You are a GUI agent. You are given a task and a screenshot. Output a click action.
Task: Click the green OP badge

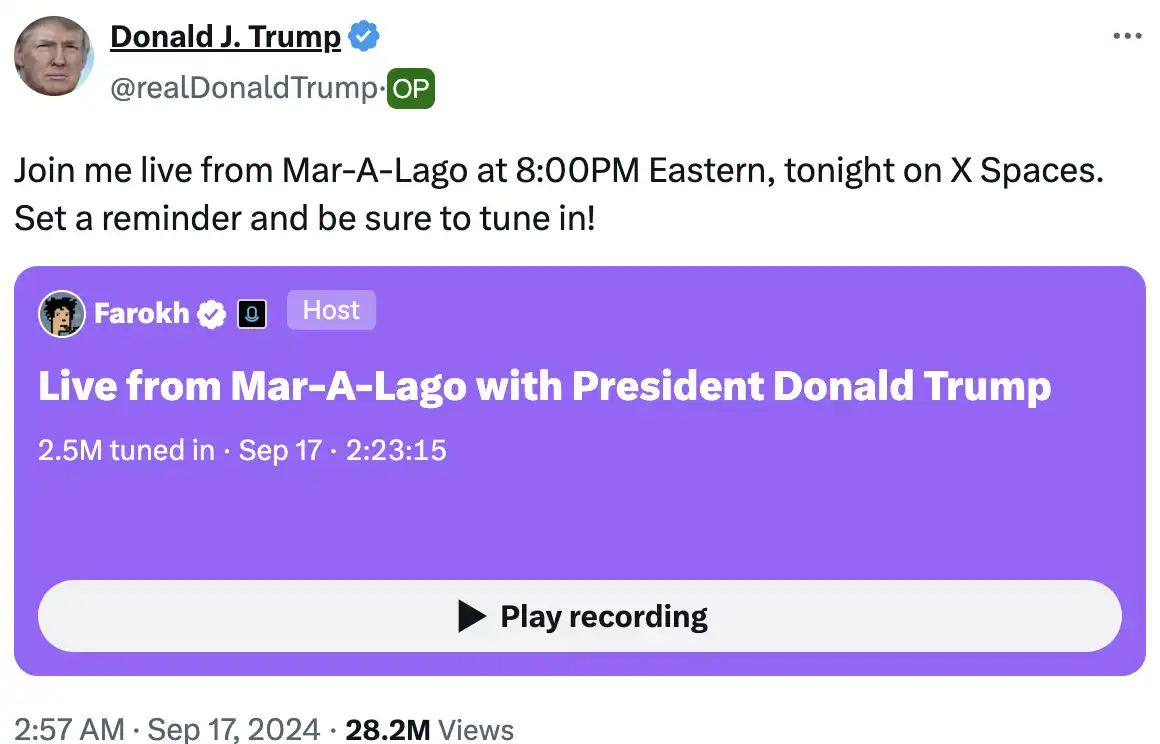point(410,90)
